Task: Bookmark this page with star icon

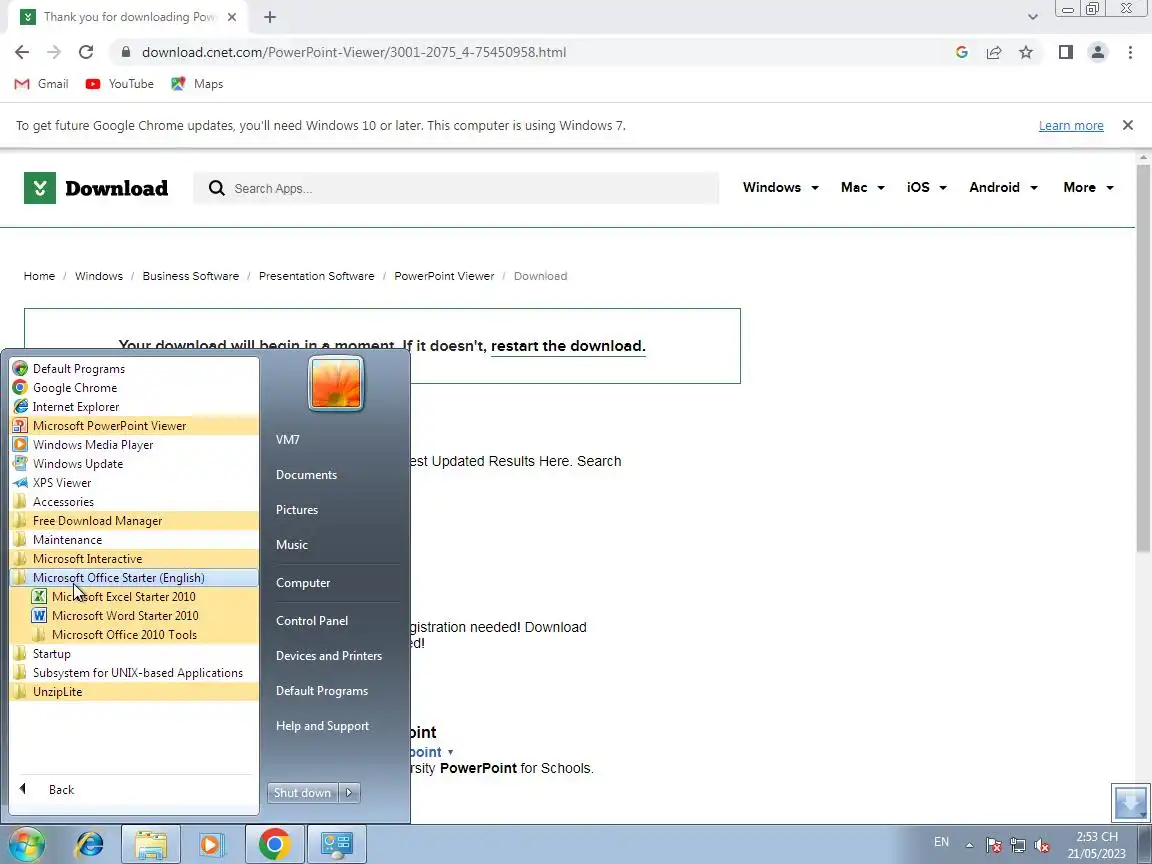Action: point(1026,52)
